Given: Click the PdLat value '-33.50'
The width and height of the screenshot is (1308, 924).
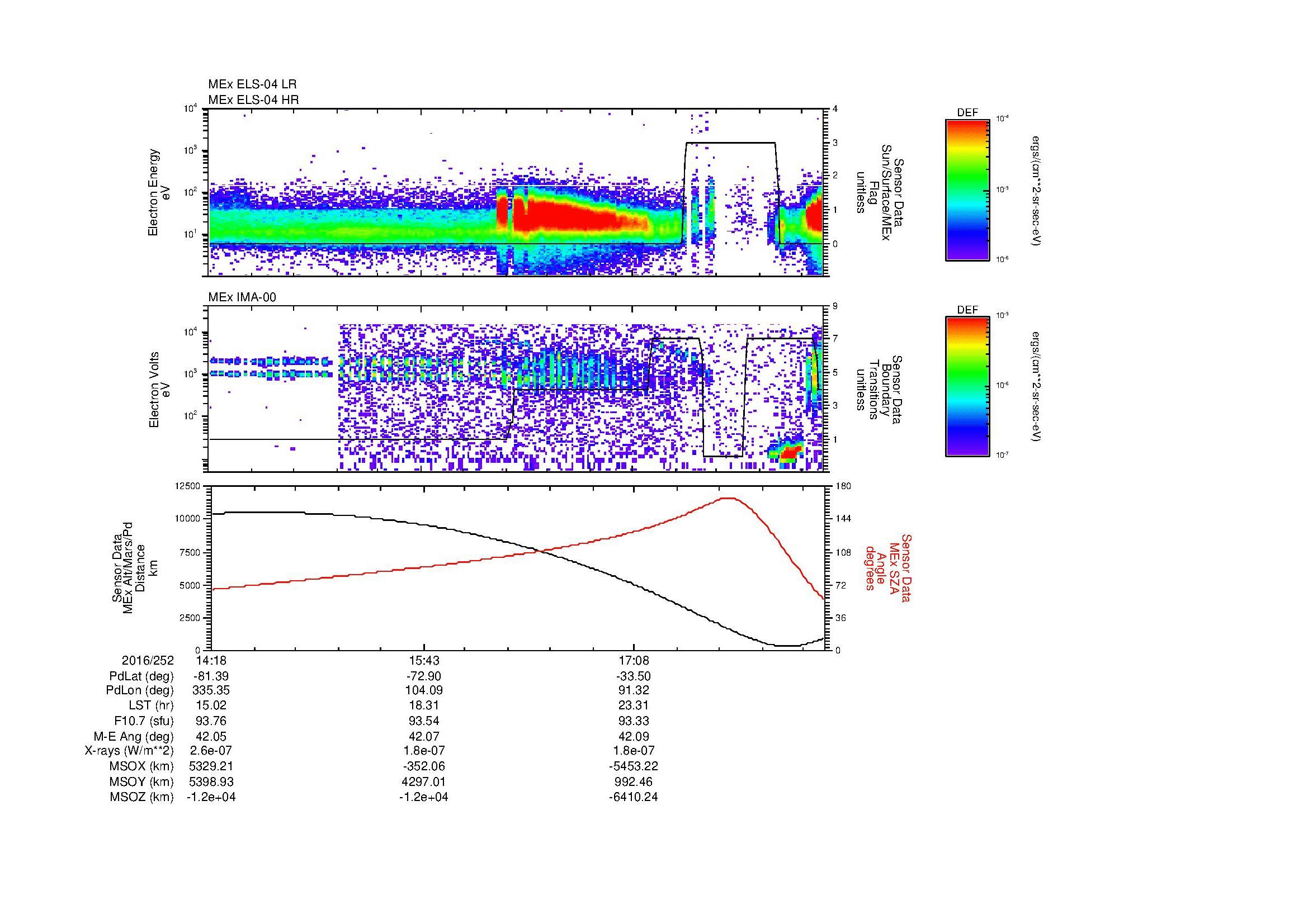Looking at the screenshot, I should [634, 676].
